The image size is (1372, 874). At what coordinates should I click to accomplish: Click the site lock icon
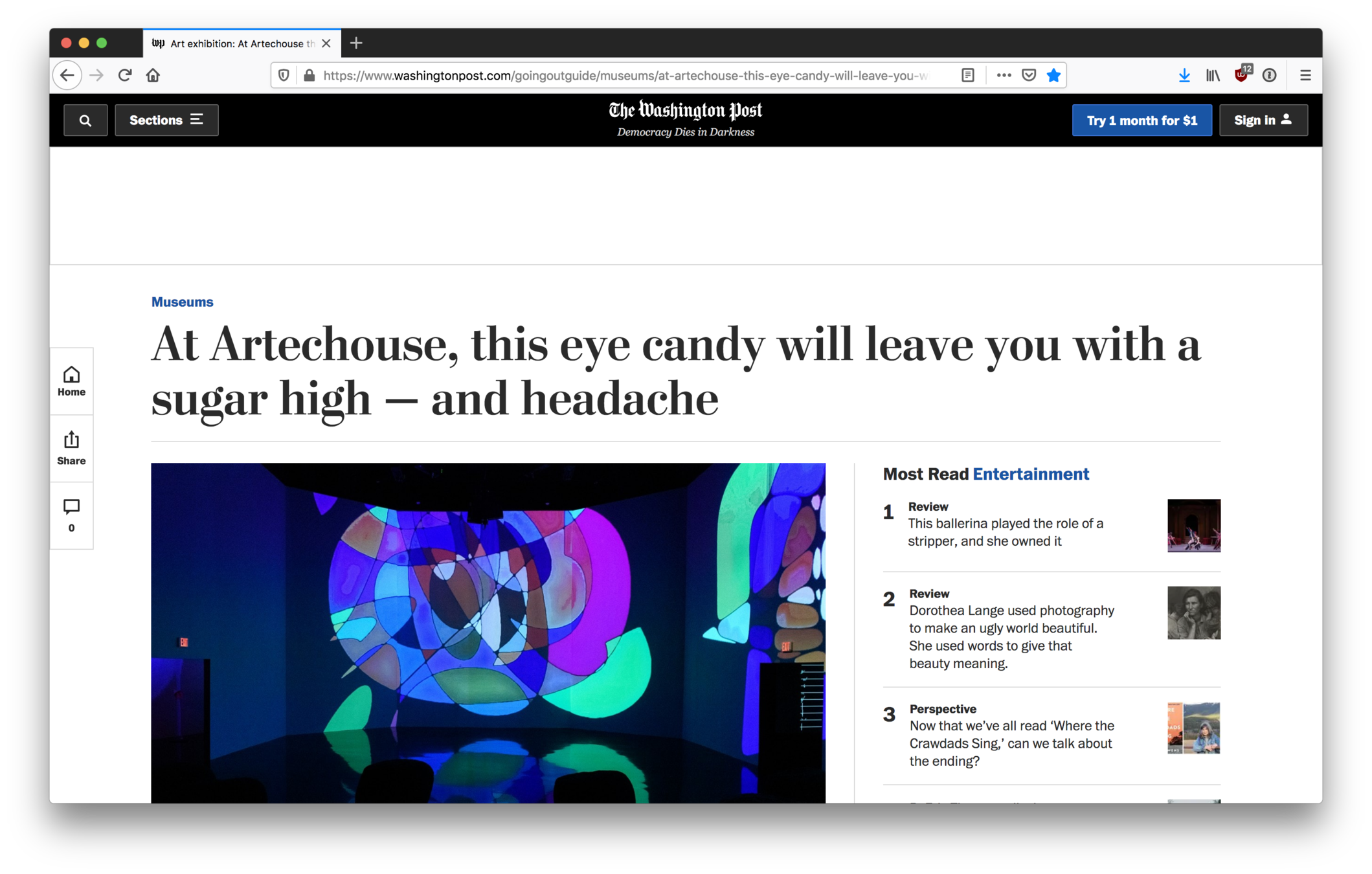pos(309,76)
